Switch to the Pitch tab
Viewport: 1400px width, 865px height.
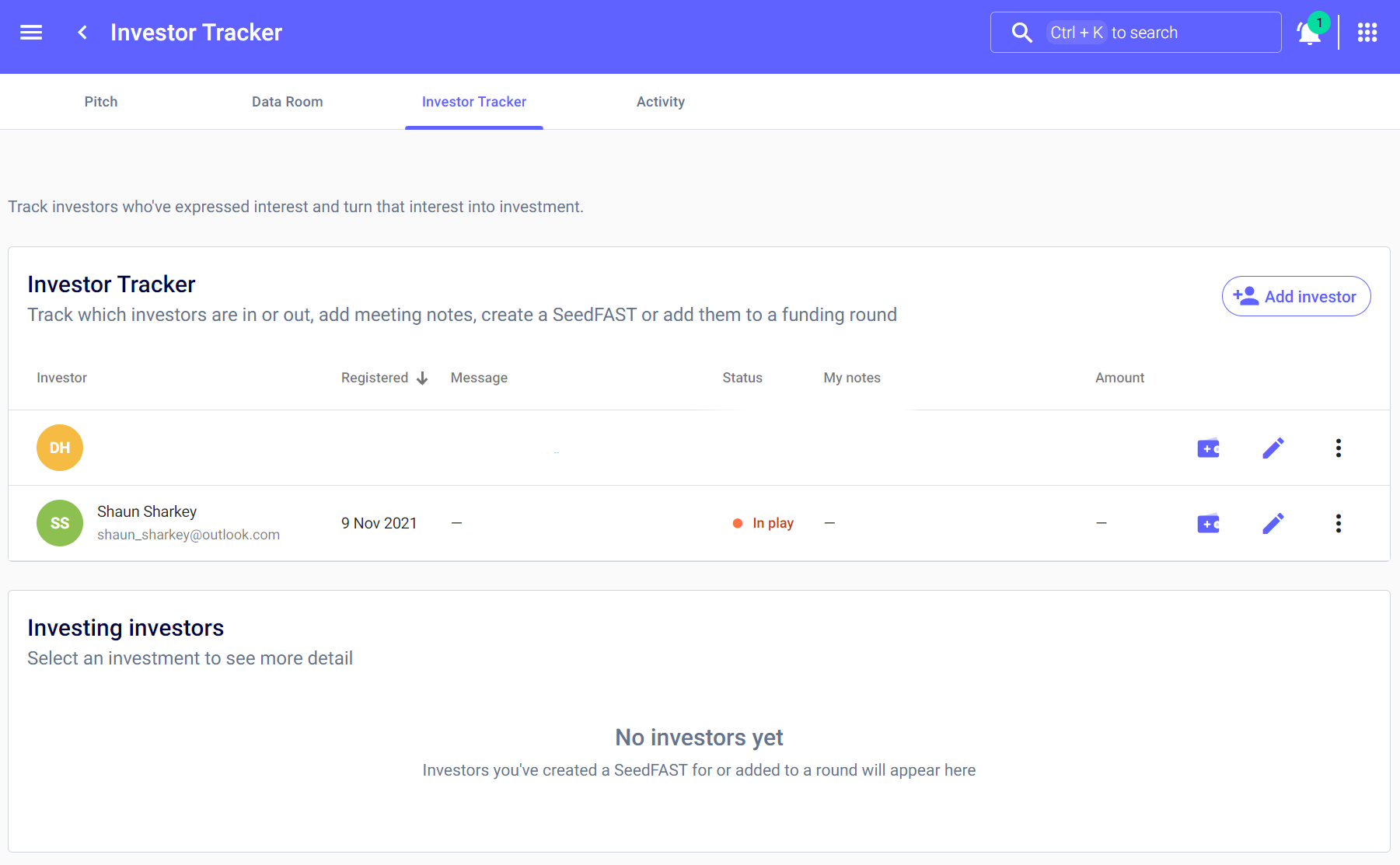101,102
